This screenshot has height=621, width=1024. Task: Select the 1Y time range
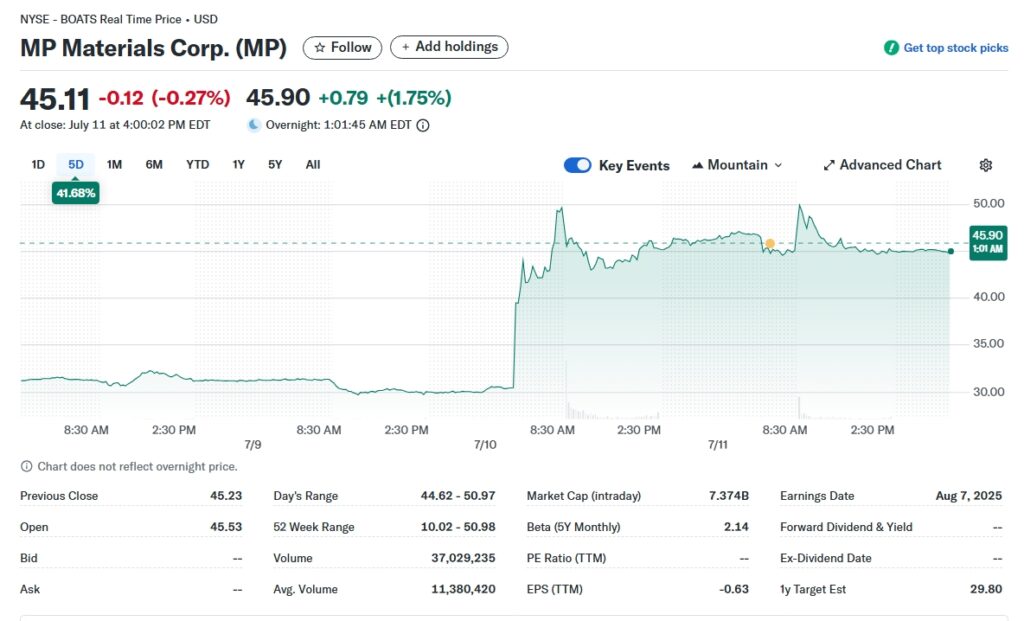(238, 165)
